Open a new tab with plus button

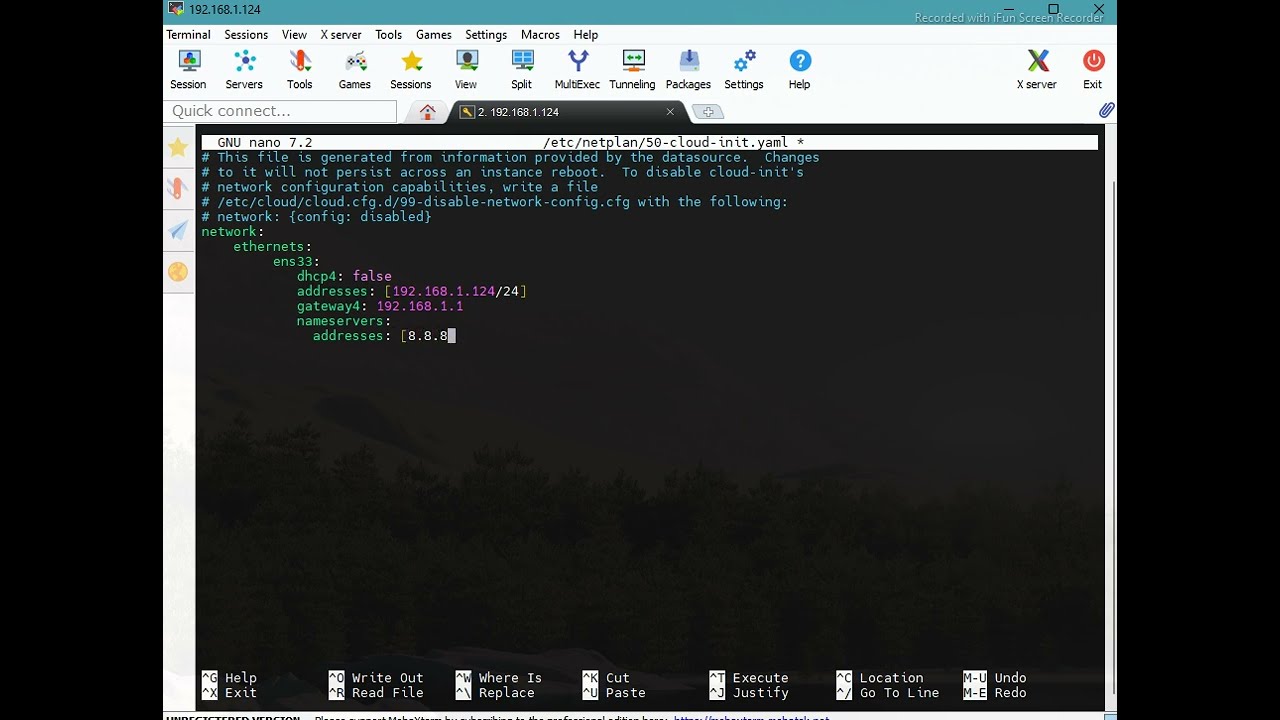point(707,112)
